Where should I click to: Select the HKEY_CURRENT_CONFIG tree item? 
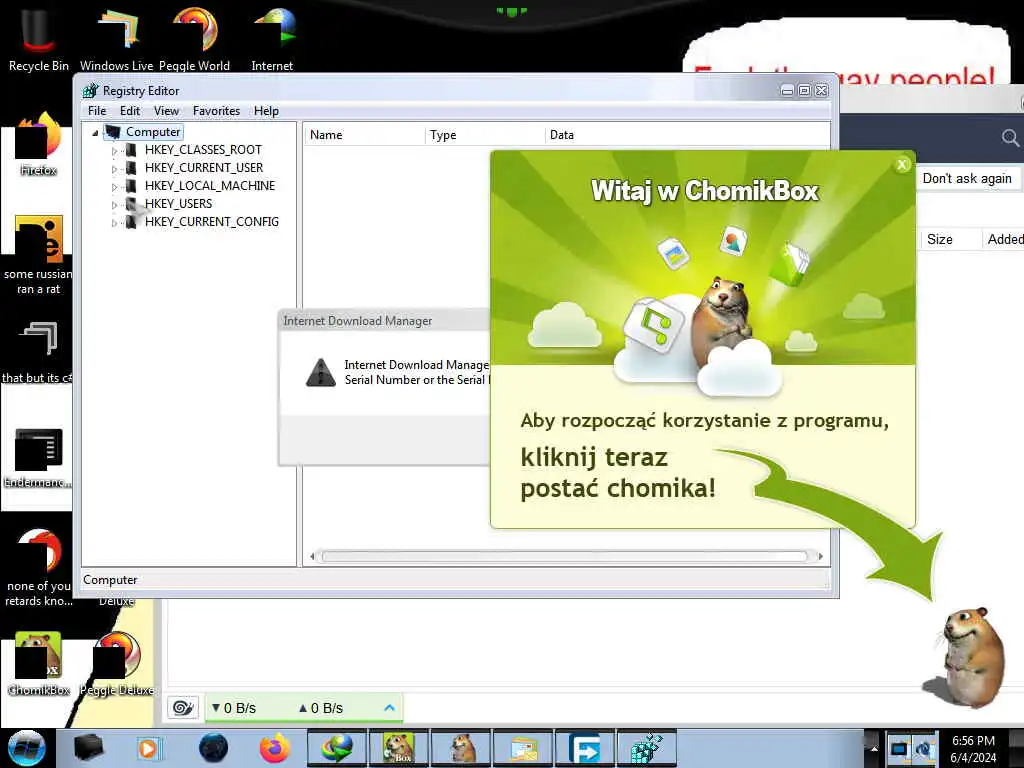coord(212,221)
